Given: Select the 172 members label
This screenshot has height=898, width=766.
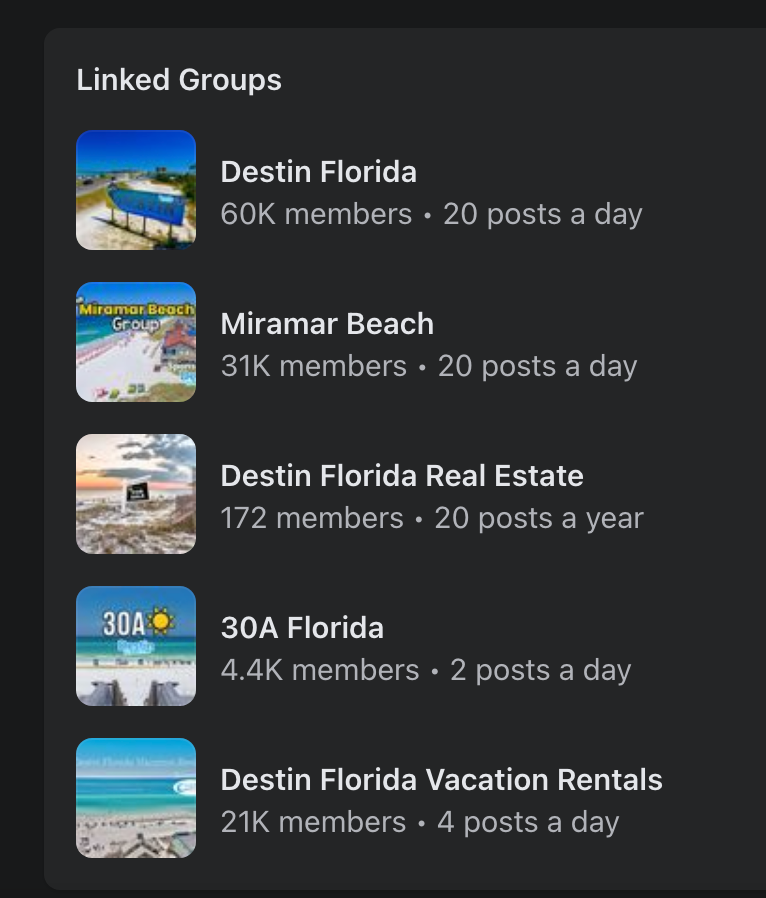Looking at the screenshot, I should (x=312, y=518).
